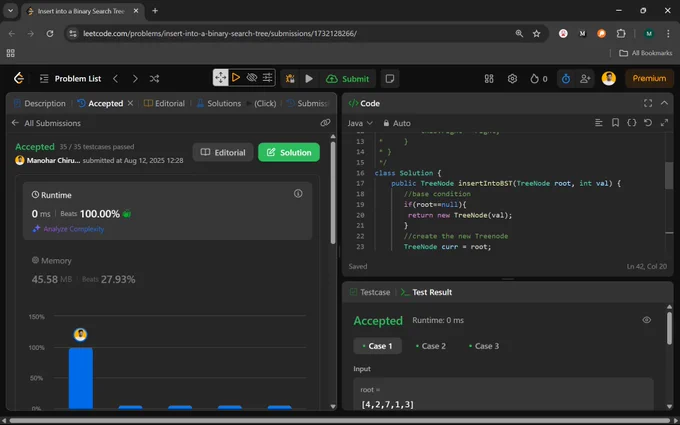Click the submissions panel vertical scrollbar
Viewport: 680px width, 425px height.
coord(333,193)
